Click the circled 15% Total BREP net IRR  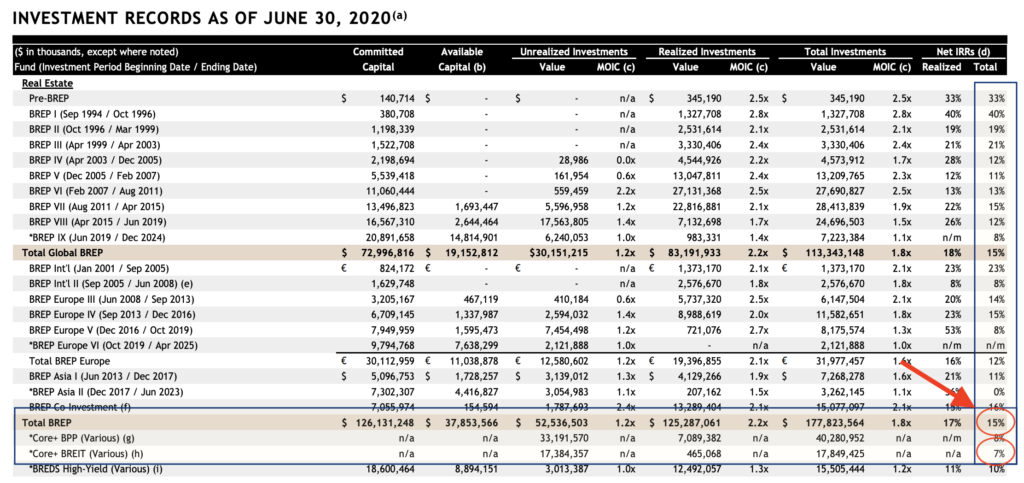point(998,423)
